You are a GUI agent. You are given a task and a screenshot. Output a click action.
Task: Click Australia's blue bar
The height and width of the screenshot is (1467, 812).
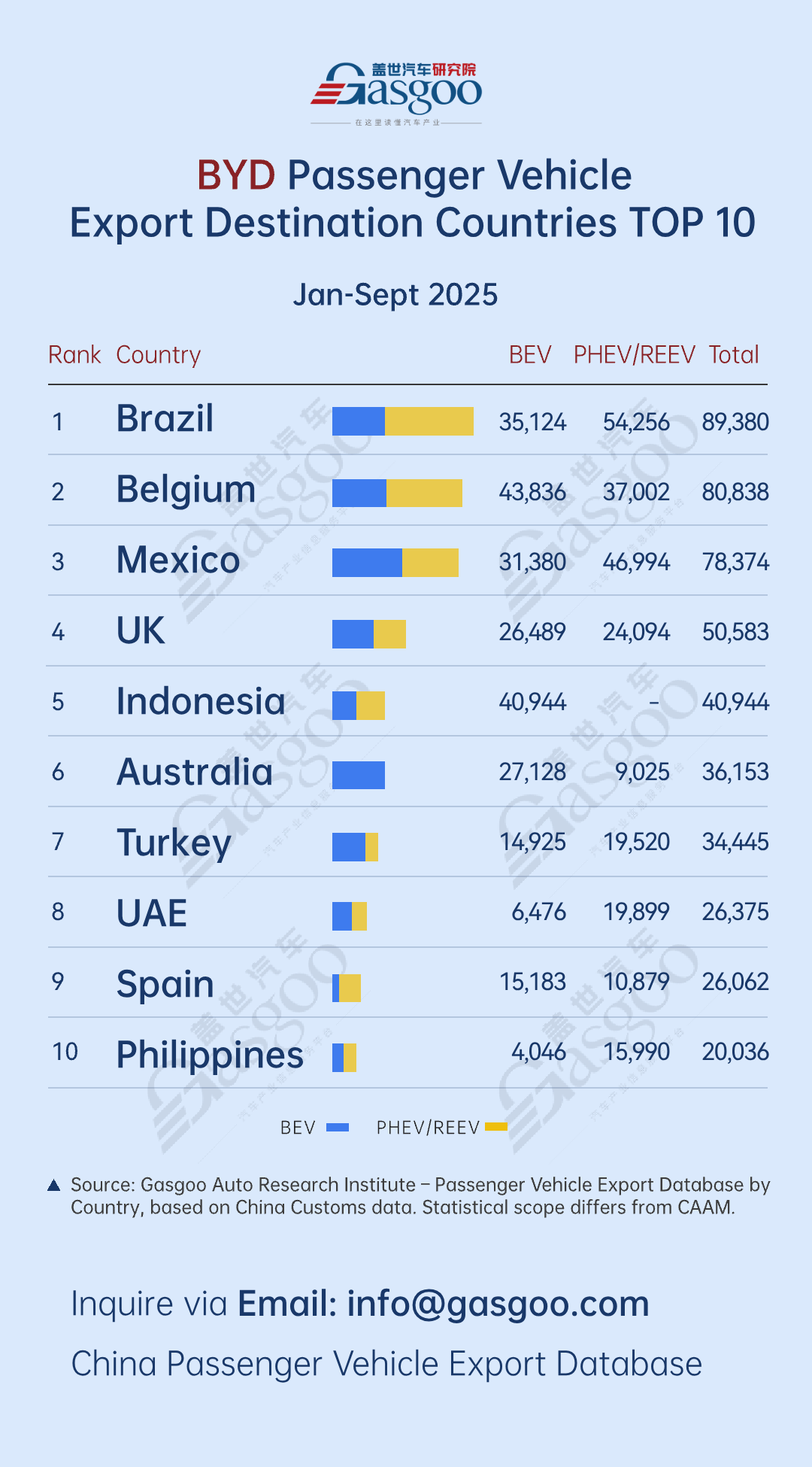(x=359, y=775)
